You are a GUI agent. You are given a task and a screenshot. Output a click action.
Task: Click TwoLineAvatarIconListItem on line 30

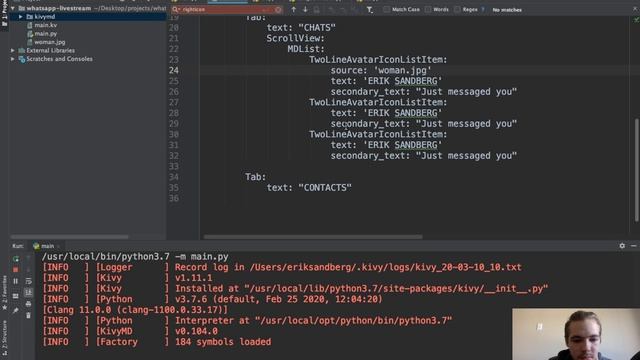pos(378,134)
